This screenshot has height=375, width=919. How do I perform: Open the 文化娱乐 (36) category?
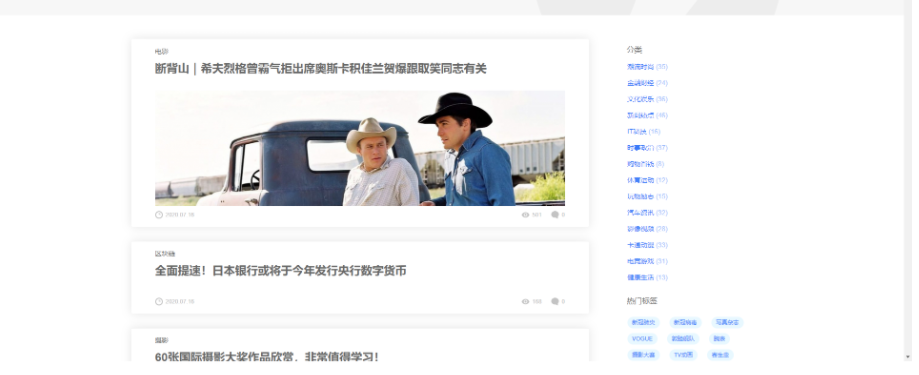click(x=647, y=99)
